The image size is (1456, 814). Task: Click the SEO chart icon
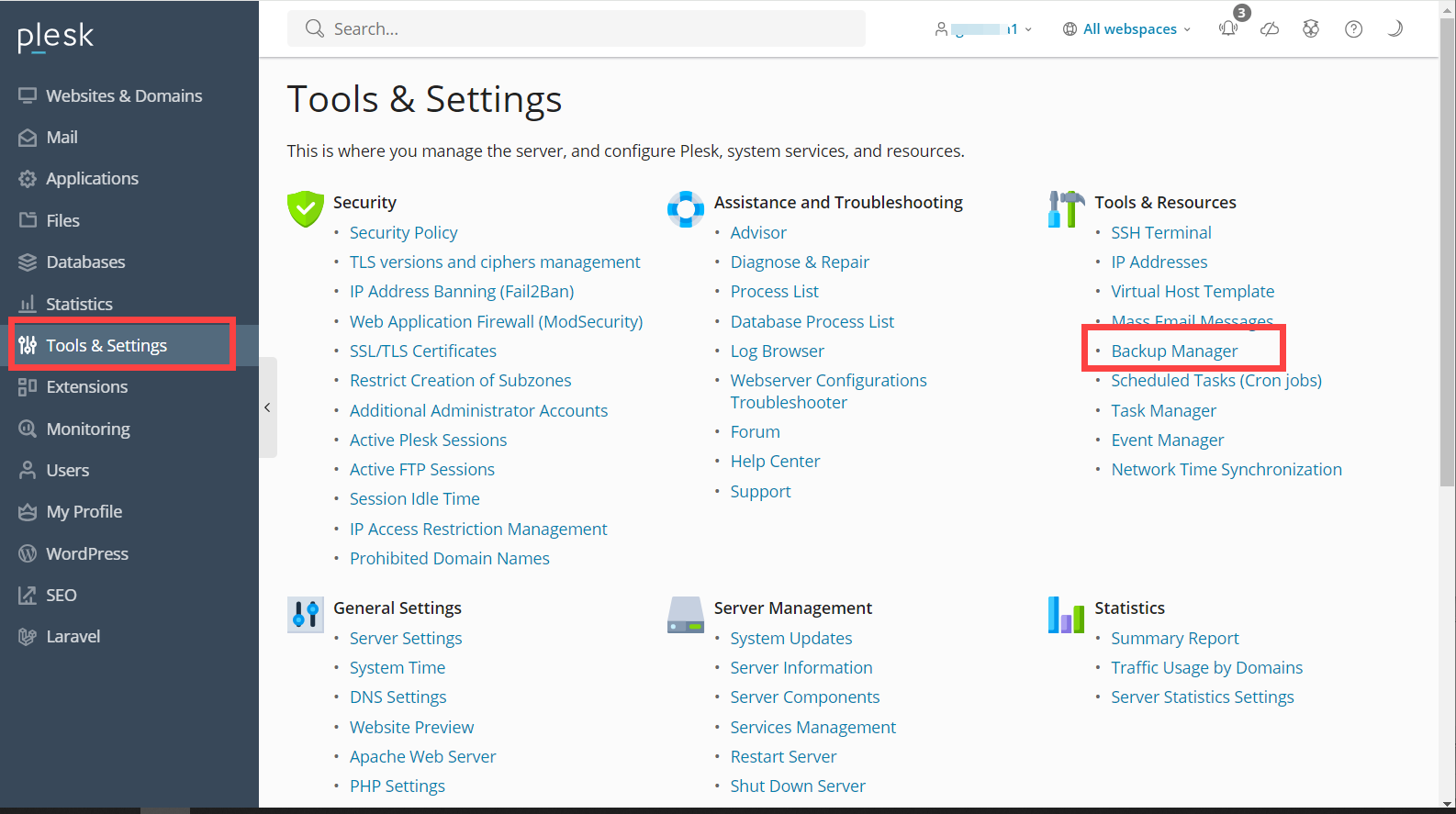pos(28,595)
